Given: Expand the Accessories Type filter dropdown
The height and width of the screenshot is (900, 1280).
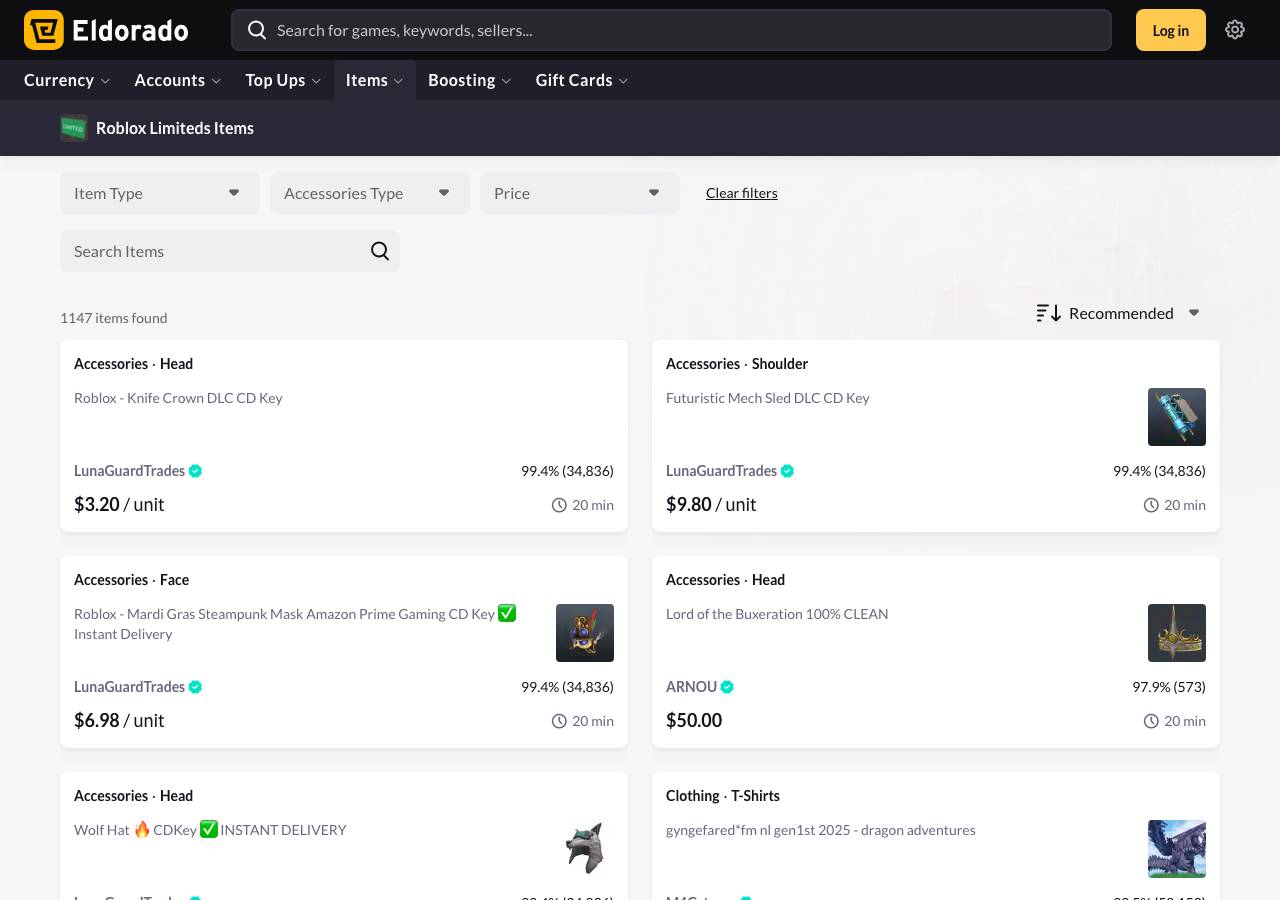Looking at the screenshot, I should coord(370,193).
